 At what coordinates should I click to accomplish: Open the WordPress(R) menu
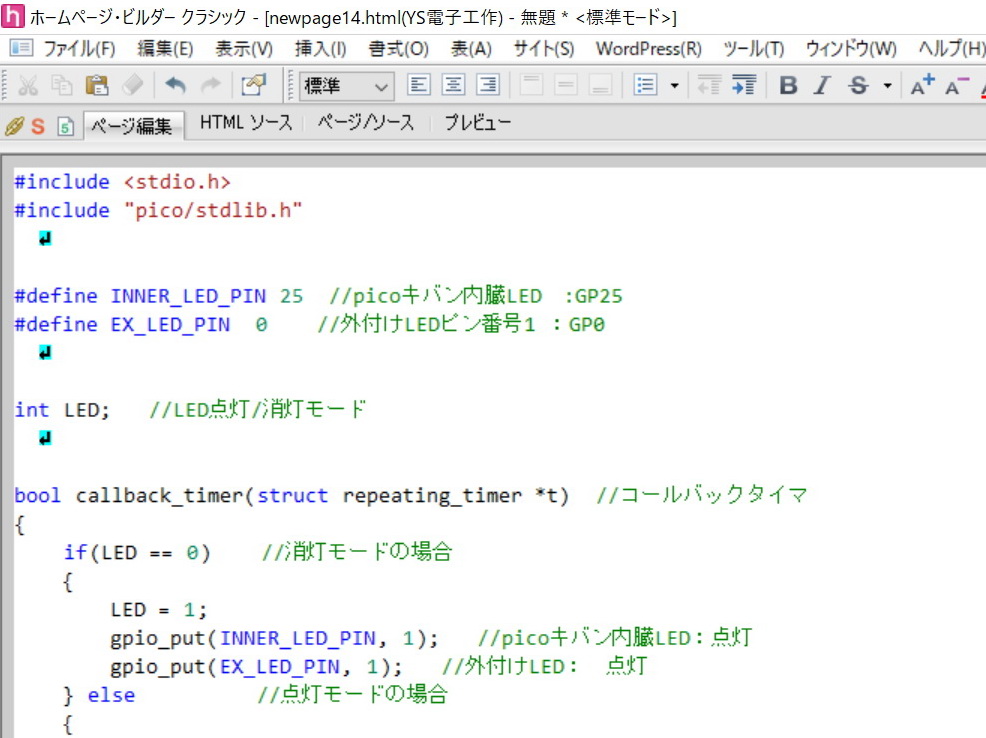tap(648, 49)
